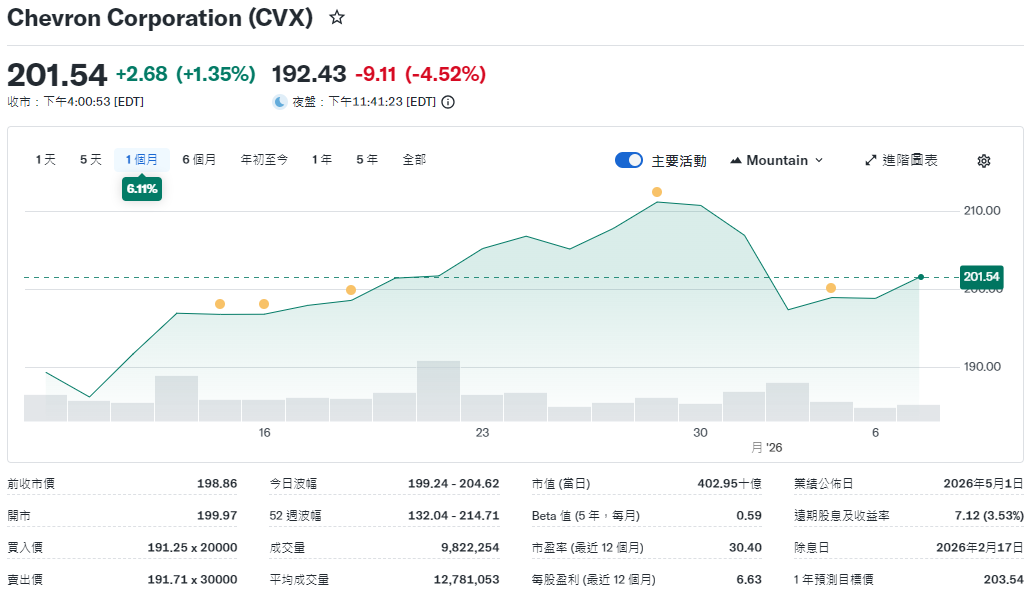The width and height of the screenshot is (1035, 595).
Task: Click the expand arrows for advanced chart
Action: pyautogui.click(x=870, y=160)
